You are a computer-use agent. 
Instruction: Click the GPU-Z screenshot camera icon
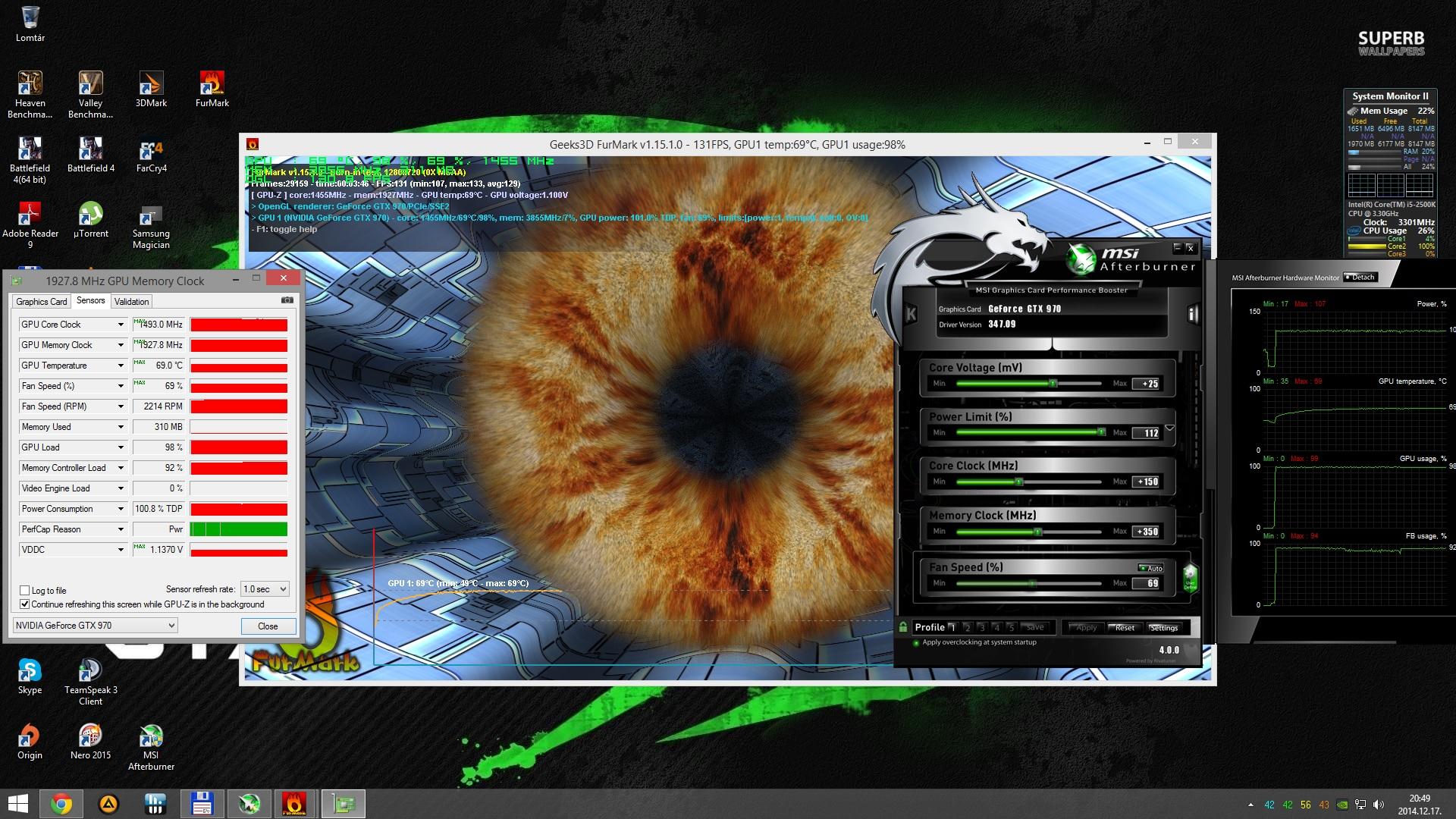coord(287,300)
